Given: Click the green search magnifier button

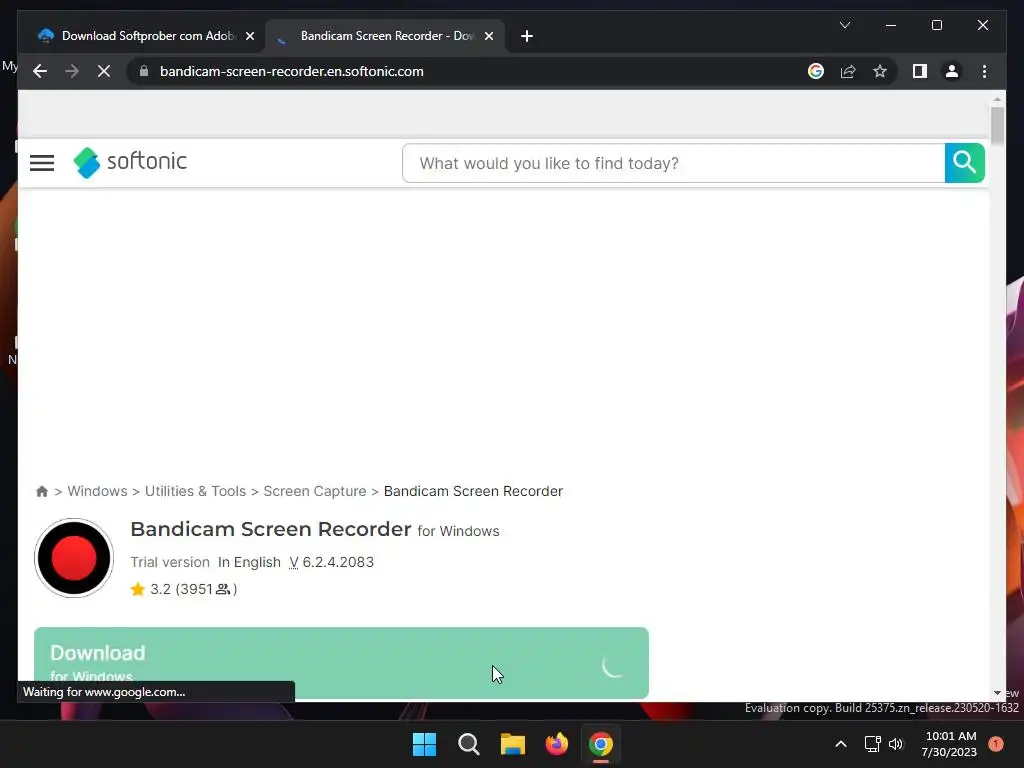Looking at the screenshot, I should (x=965, y=163).
